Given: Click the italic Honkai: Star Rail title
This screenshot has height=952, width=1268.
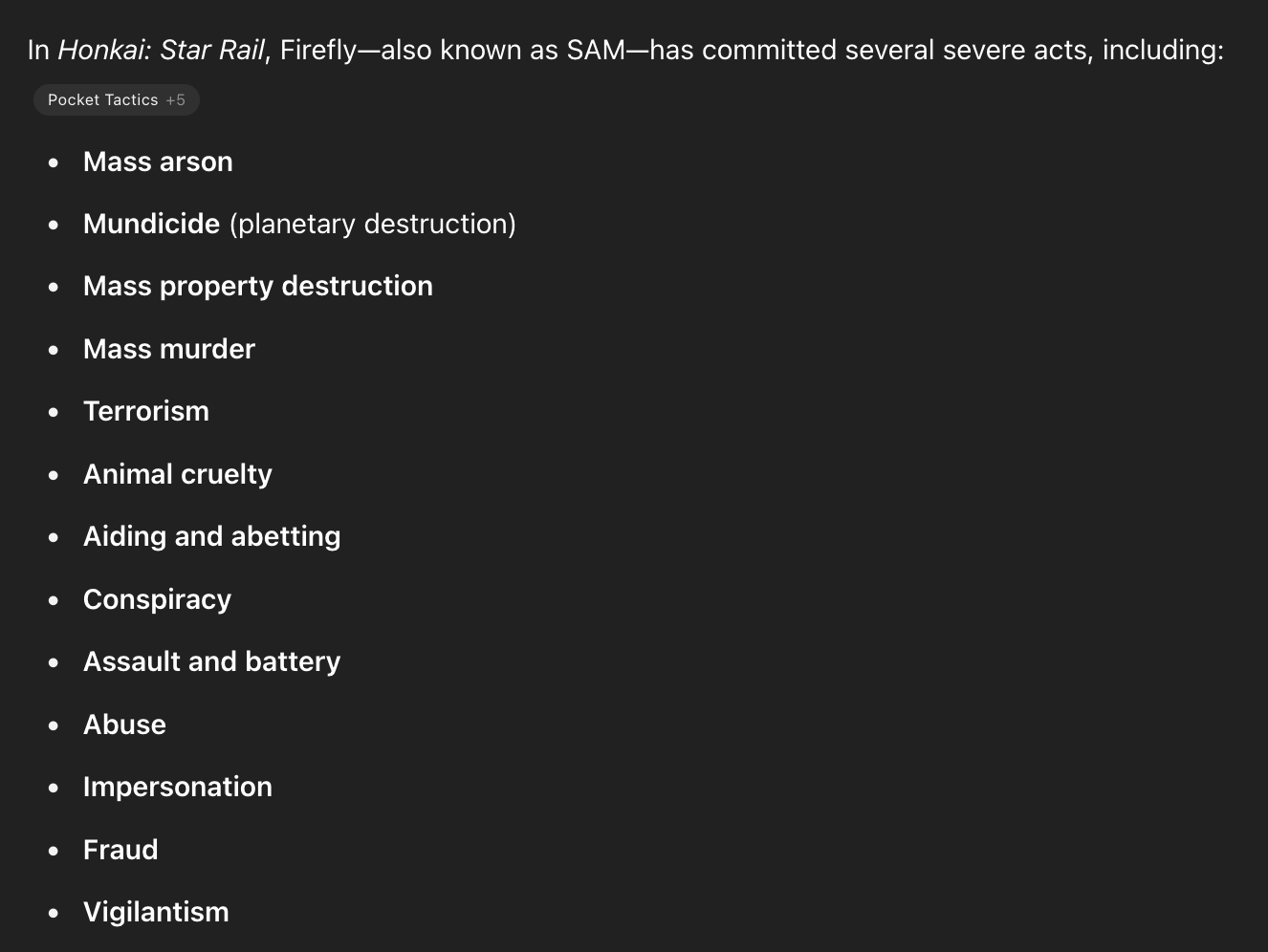Looking at the screenshot, I should click(x=161, y=50).
